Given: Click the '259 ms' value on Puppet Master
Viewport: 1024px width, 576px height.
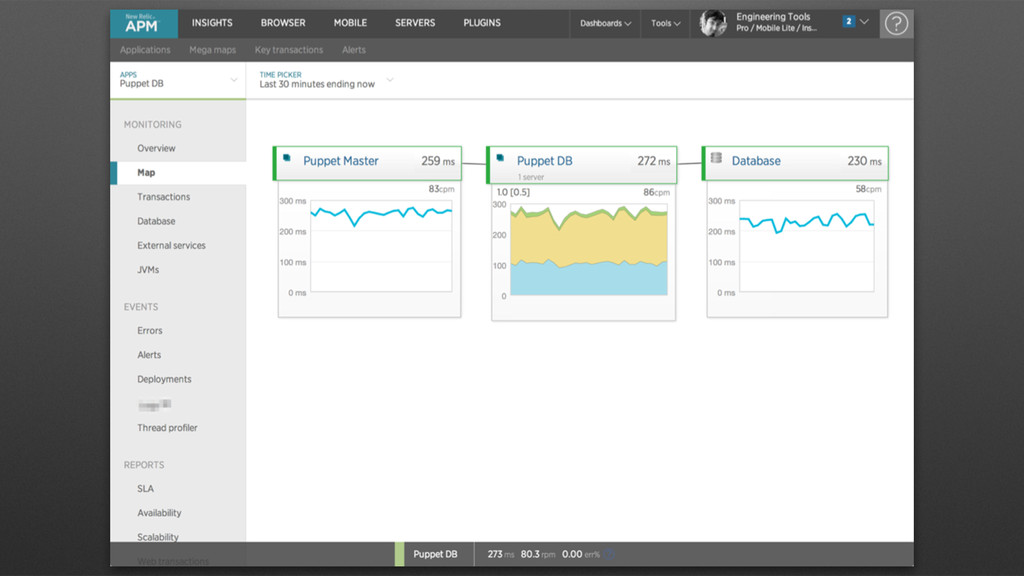Looking at the screenshot, I should click(438, 161).
